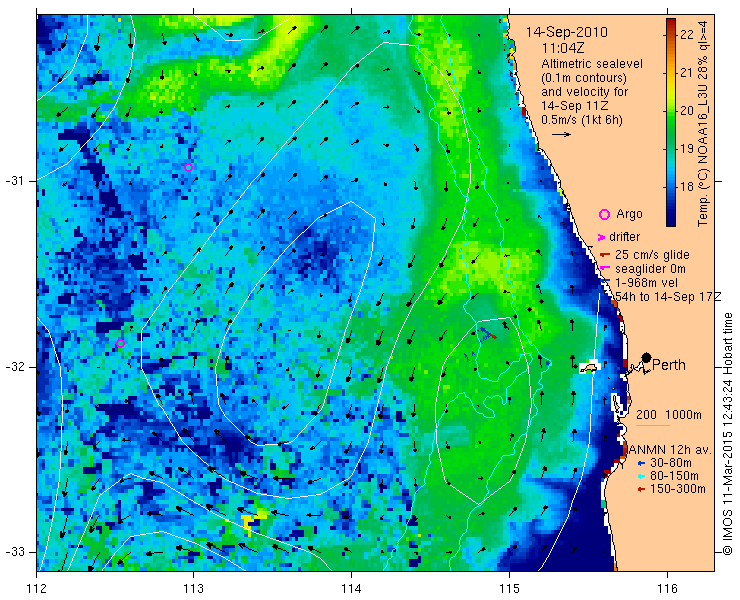The image size is (740, 600).
Task: Click the dark red top of temperature colorbar
Action: (671, 23)
